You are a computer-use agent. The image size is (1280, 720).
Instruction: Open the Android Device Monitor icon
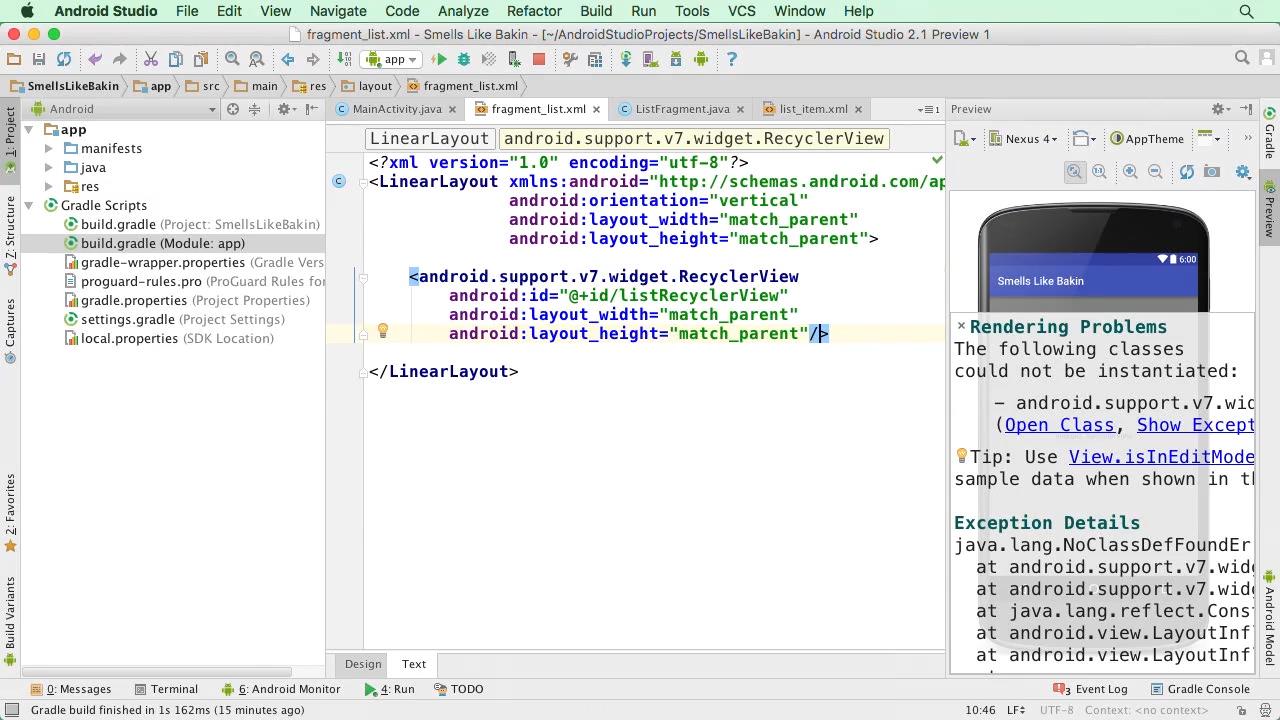point(701,60)
